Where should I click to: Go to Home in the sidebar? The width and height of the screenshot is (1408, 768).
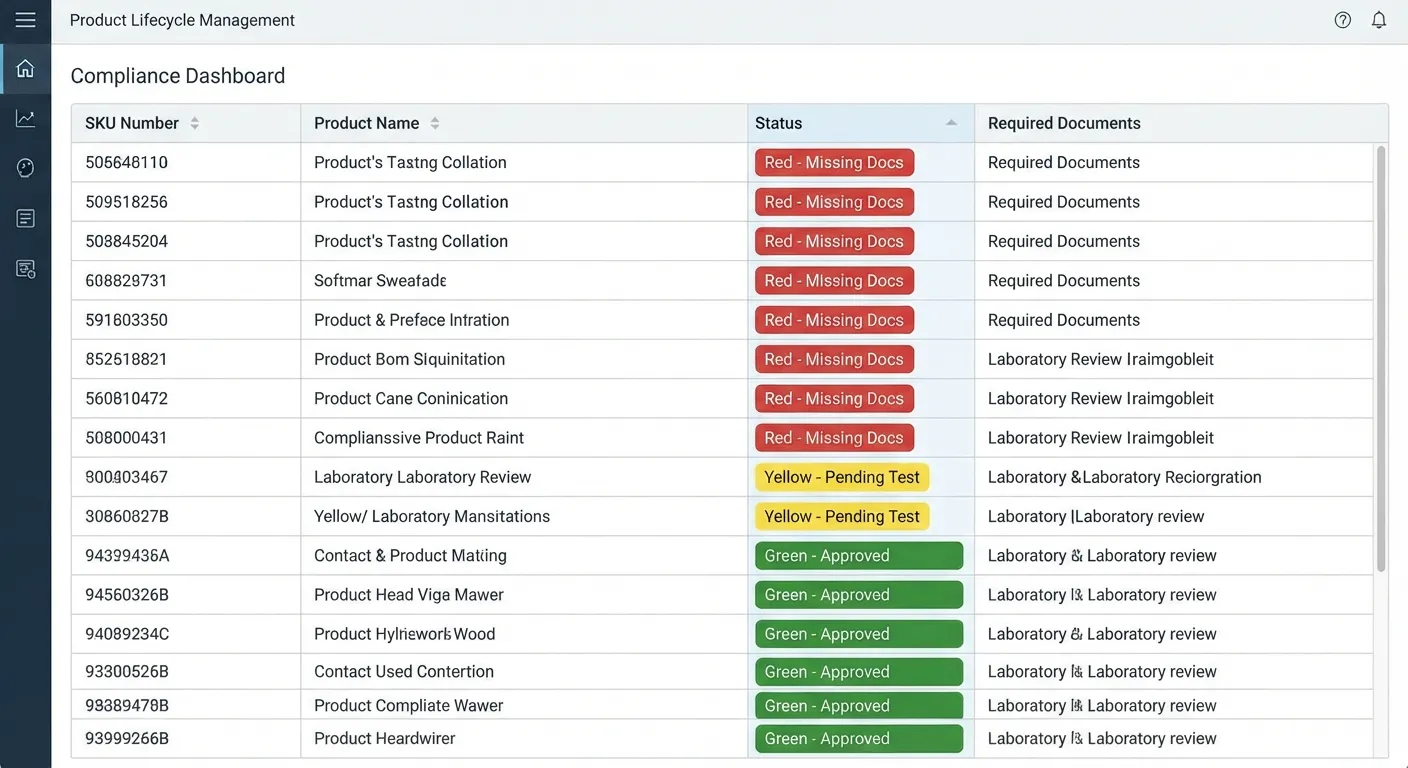pos(25,69)
